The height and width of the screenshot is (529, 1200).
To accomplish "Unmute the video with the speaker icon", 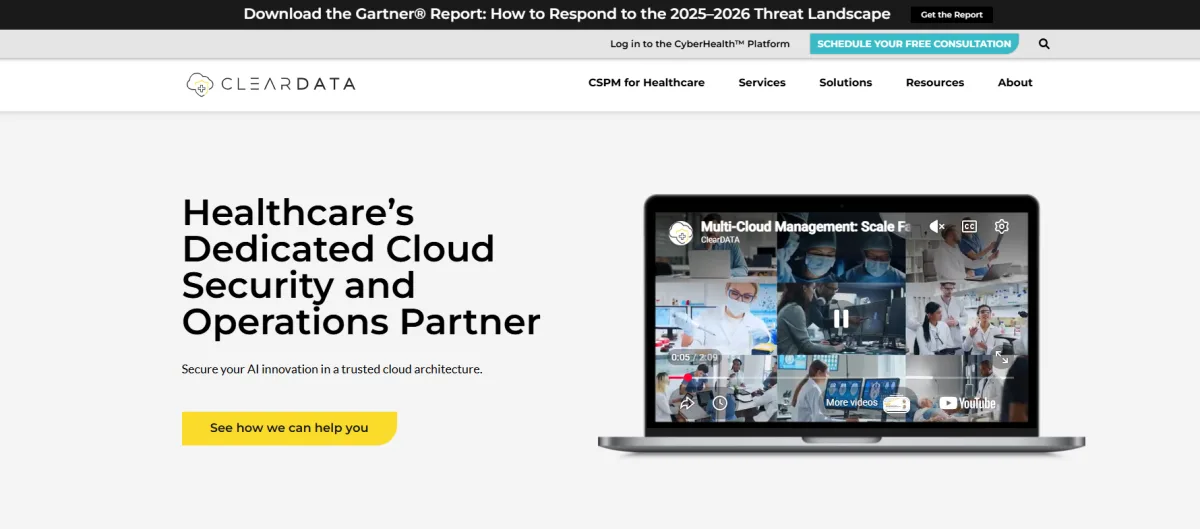I will pyautogui.click(x=937, y=227).
